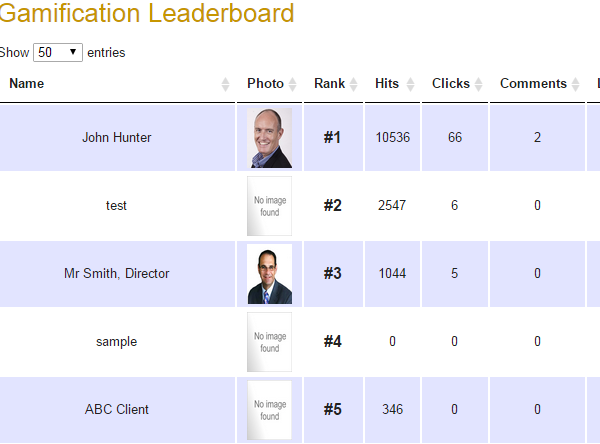Click the #1 rank cell
Viewport: 600px width, 444px height.
332,138
